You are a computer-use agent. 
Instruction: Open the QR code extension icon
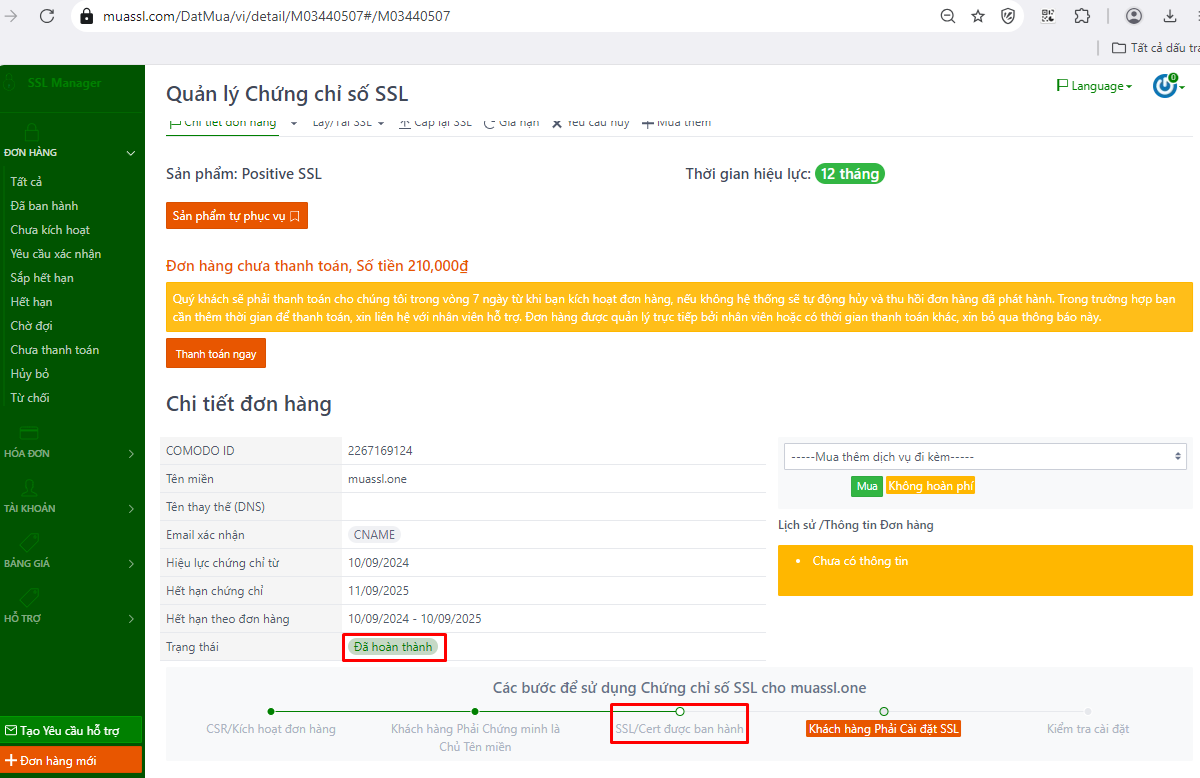[1048, 16]
